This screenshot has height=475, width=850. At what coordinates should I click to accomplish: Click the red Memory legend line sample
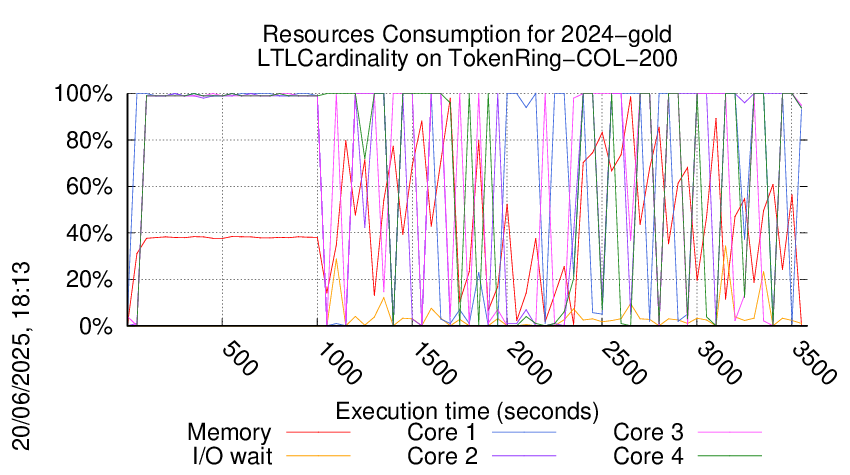point(318,432)
